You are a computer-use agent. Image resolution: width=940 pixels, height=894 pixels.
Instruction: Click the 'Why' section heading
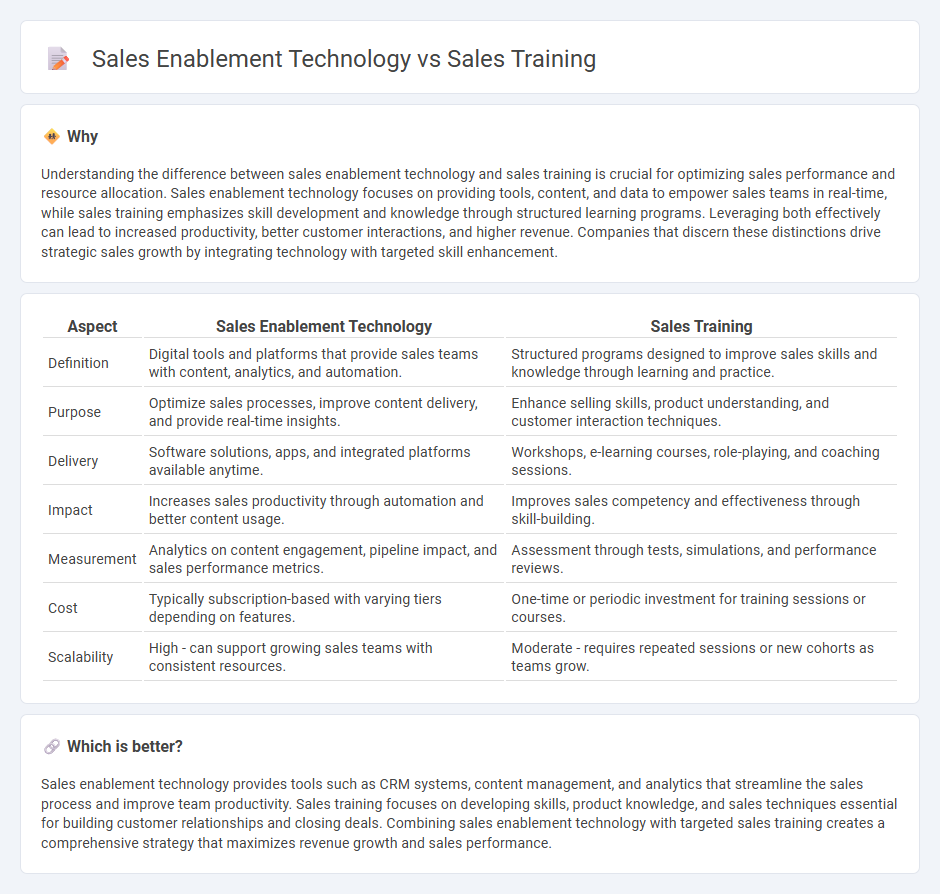tap(82, 137)
